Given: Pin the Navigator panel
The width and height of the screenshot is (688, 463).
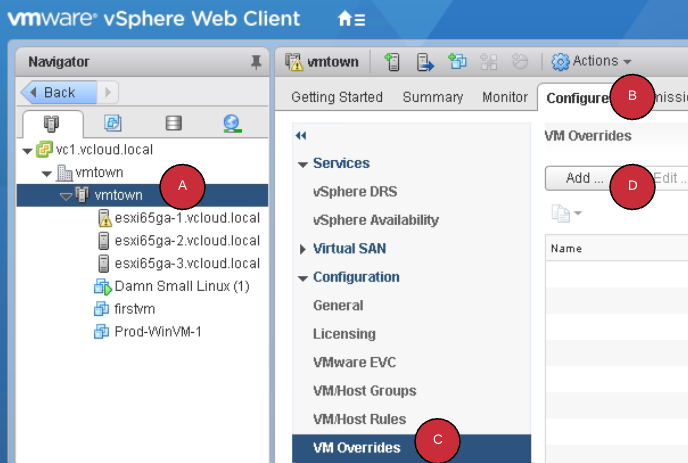Looking at the screenshot, I should point(256,62).
